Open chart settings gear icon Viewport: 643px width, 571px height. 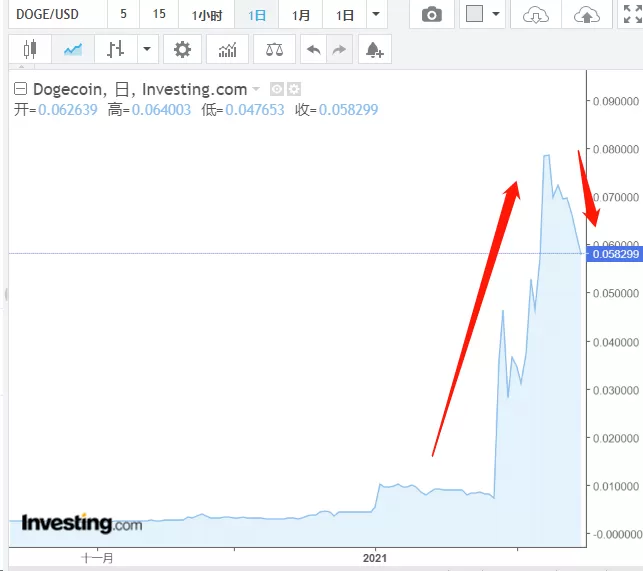pos(182,49)
